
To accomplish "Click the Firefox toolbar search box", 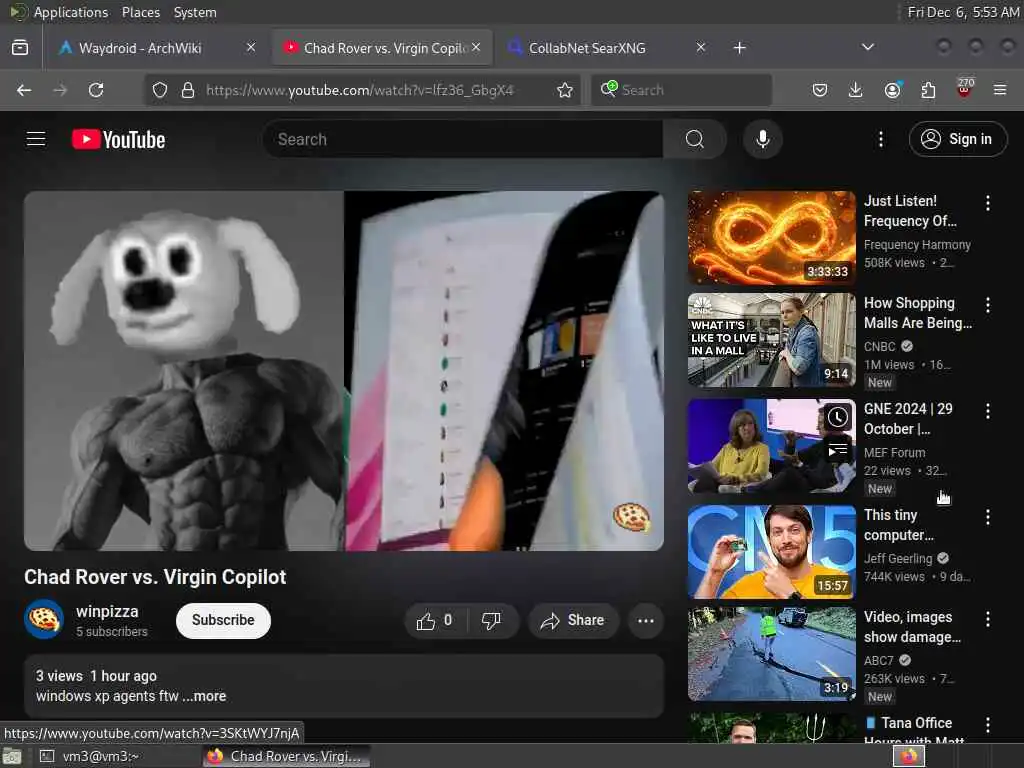I will (681, 90).
